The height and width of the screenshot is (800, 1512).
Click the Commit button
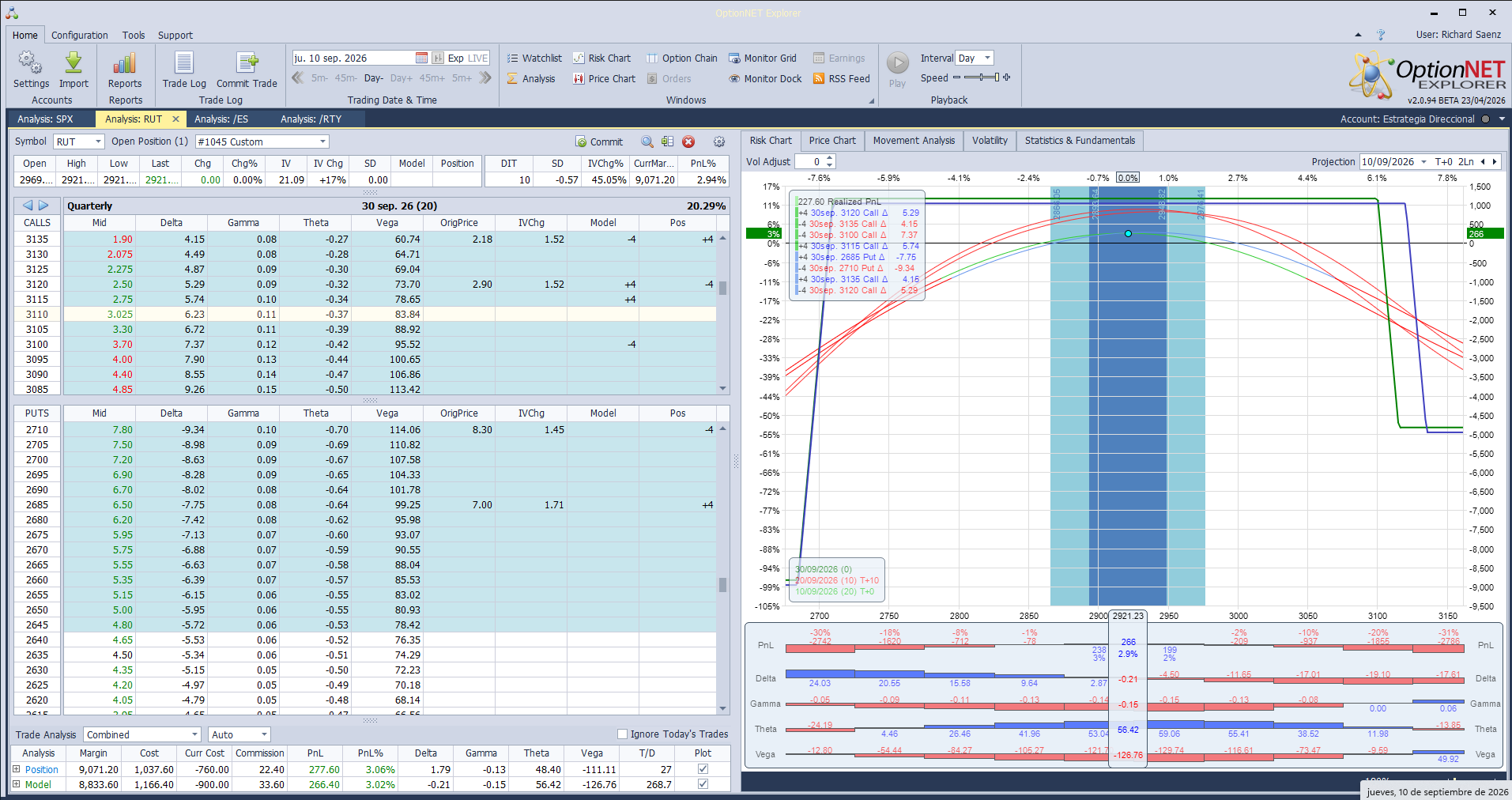coord(599,142)
